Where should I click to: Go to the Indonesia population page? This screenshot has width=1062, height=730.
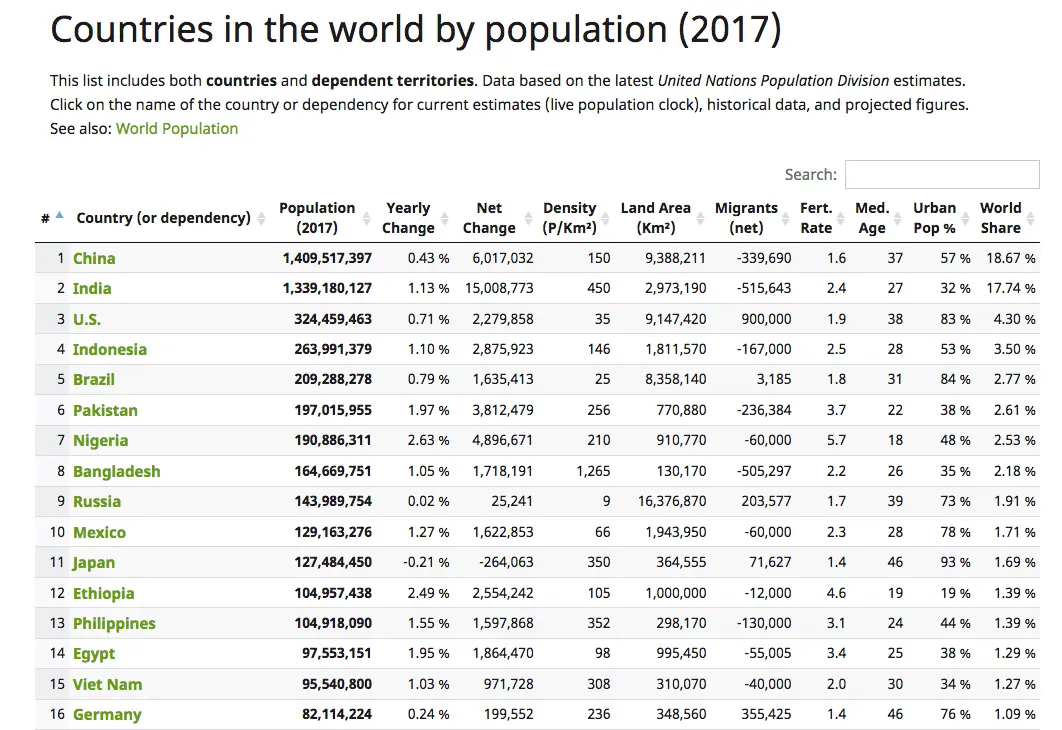tap(109, 349)
